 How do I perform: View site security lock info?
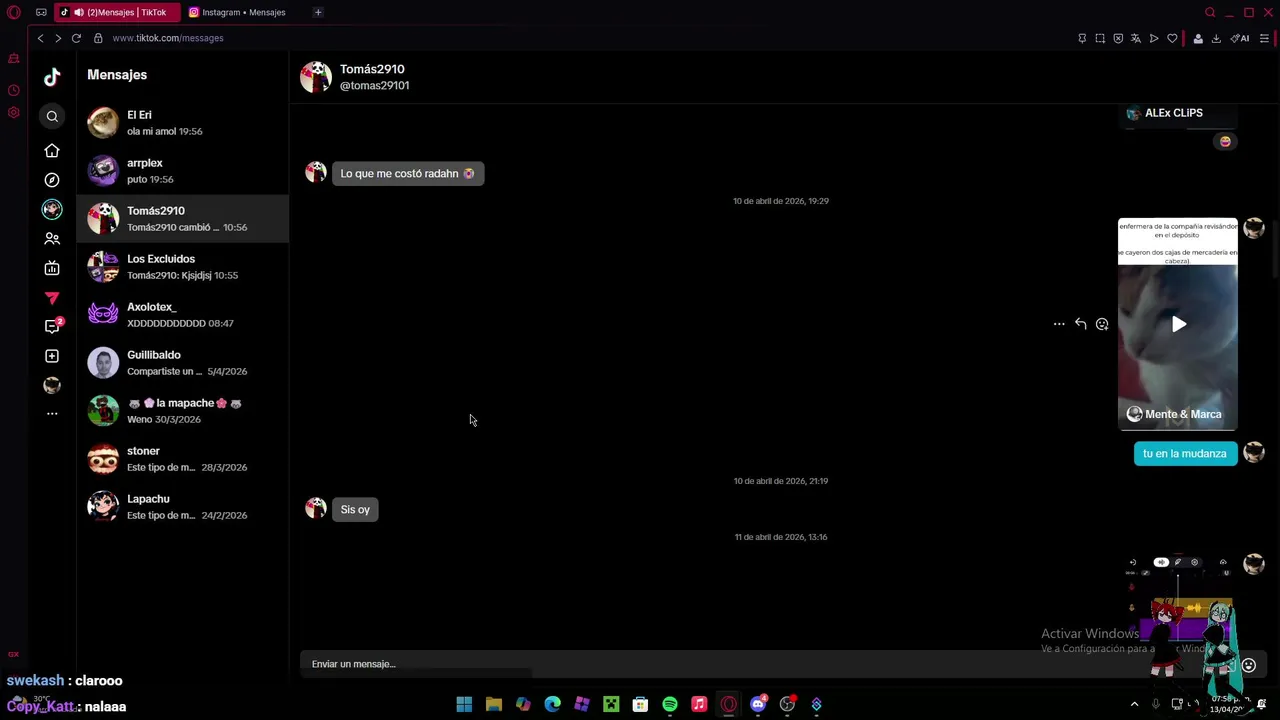pos(98,38)
